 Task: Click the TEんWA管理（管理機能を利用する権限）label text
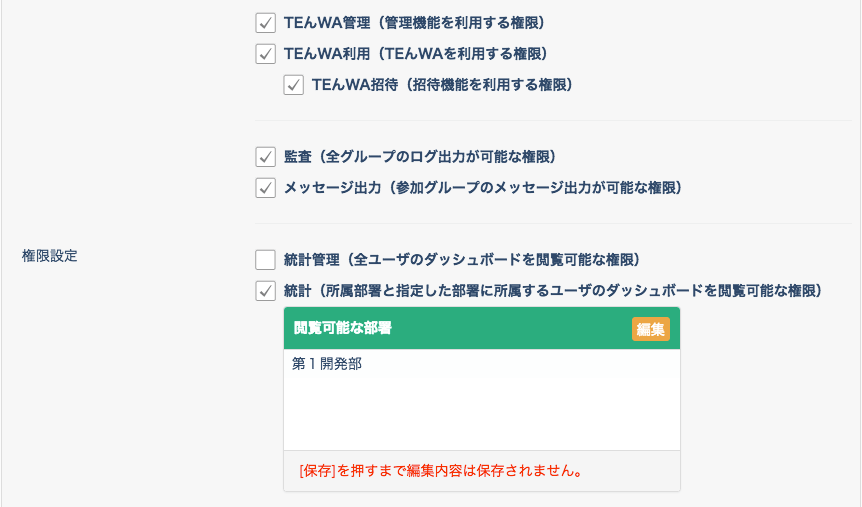coord(415,23)
